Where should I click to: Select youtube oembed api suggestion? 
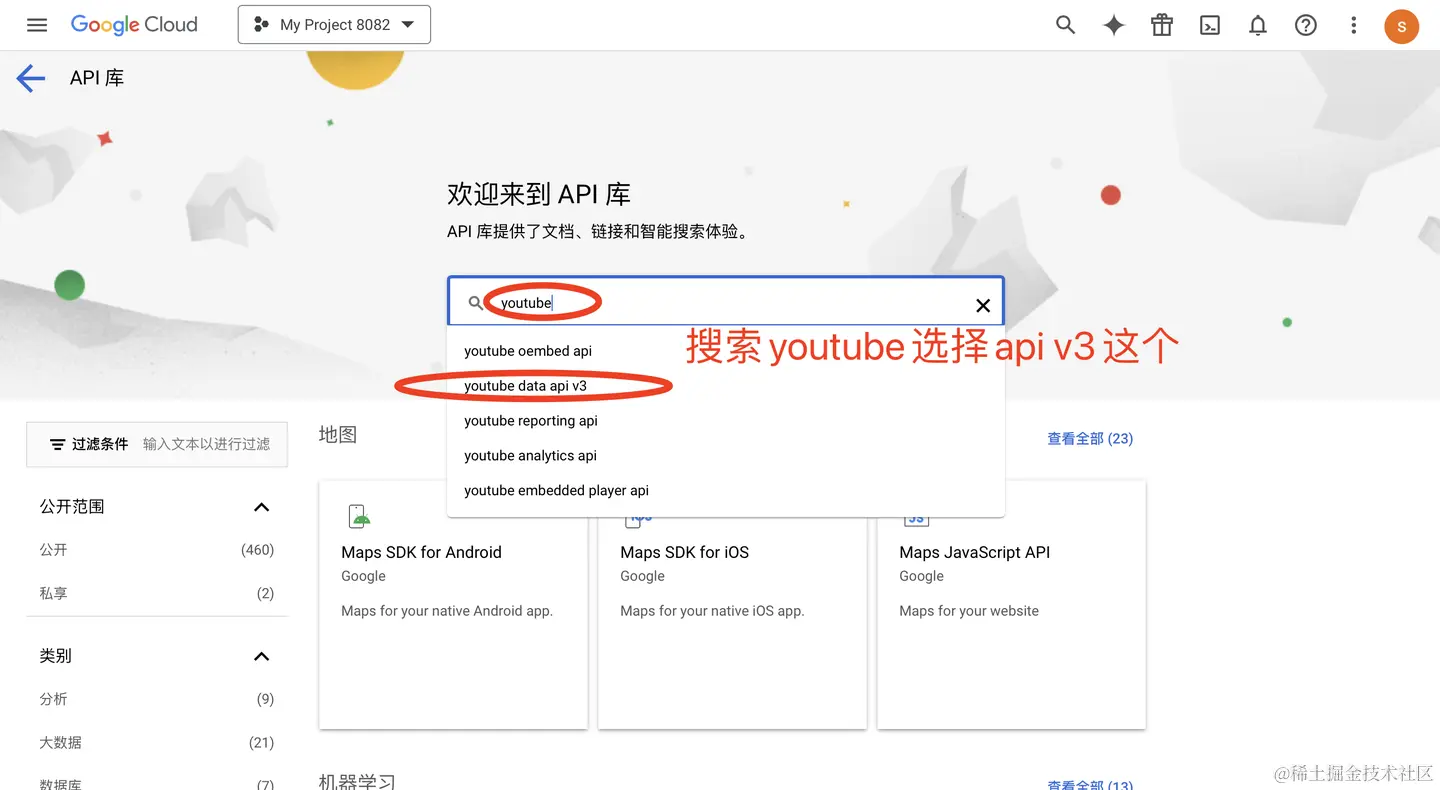click(726, 351)
